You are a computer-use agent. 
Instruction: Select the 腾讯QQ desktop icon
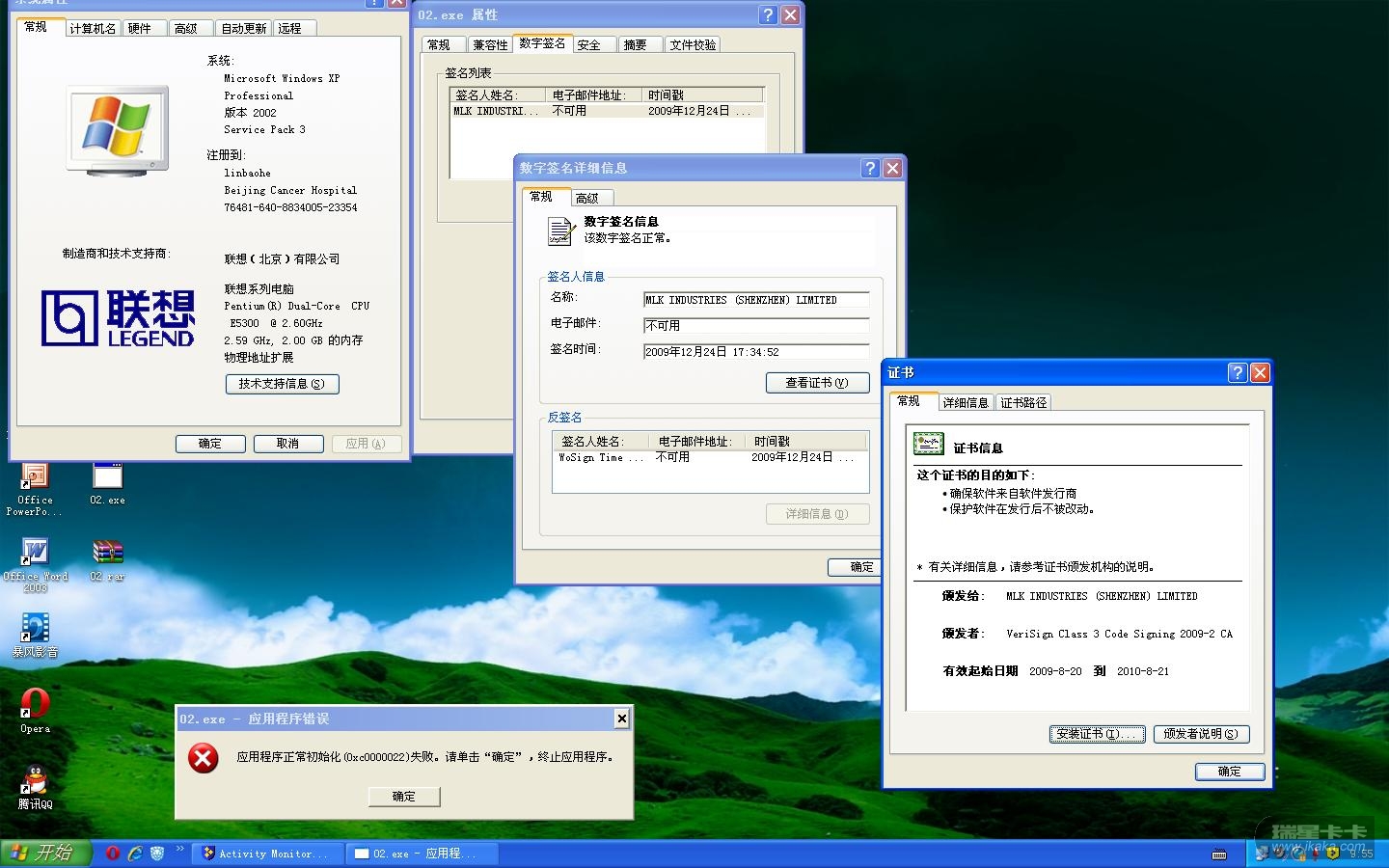click(35, 787)
